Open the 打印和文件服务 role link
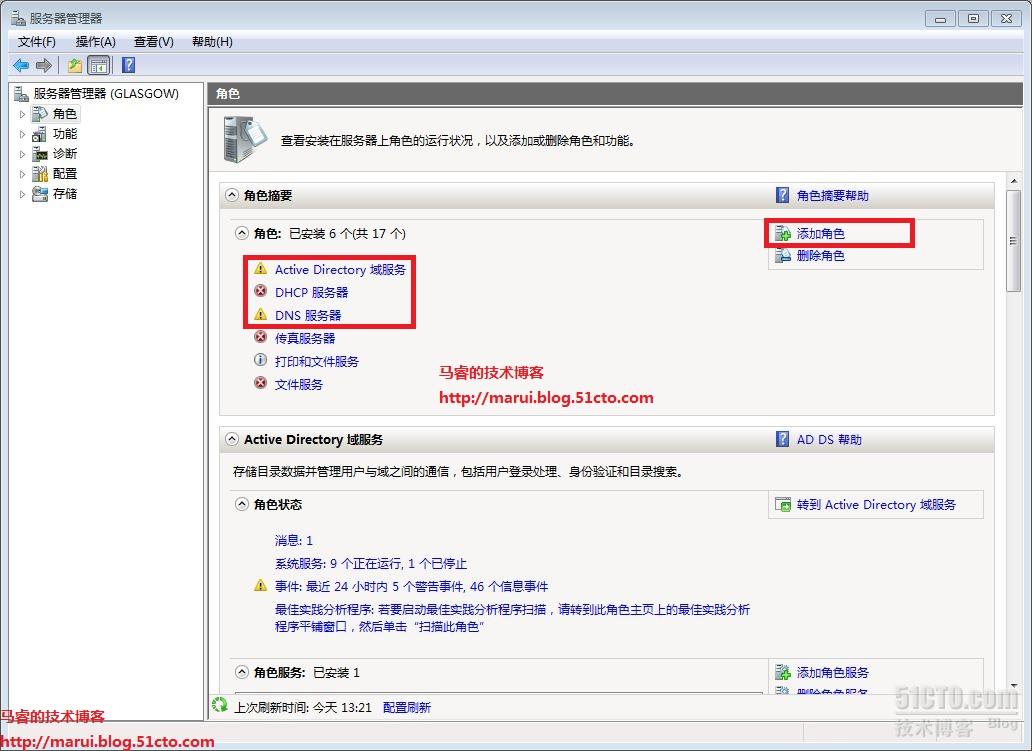The width and height of the screenshot is (1032, 751). (x=317, y=361)
